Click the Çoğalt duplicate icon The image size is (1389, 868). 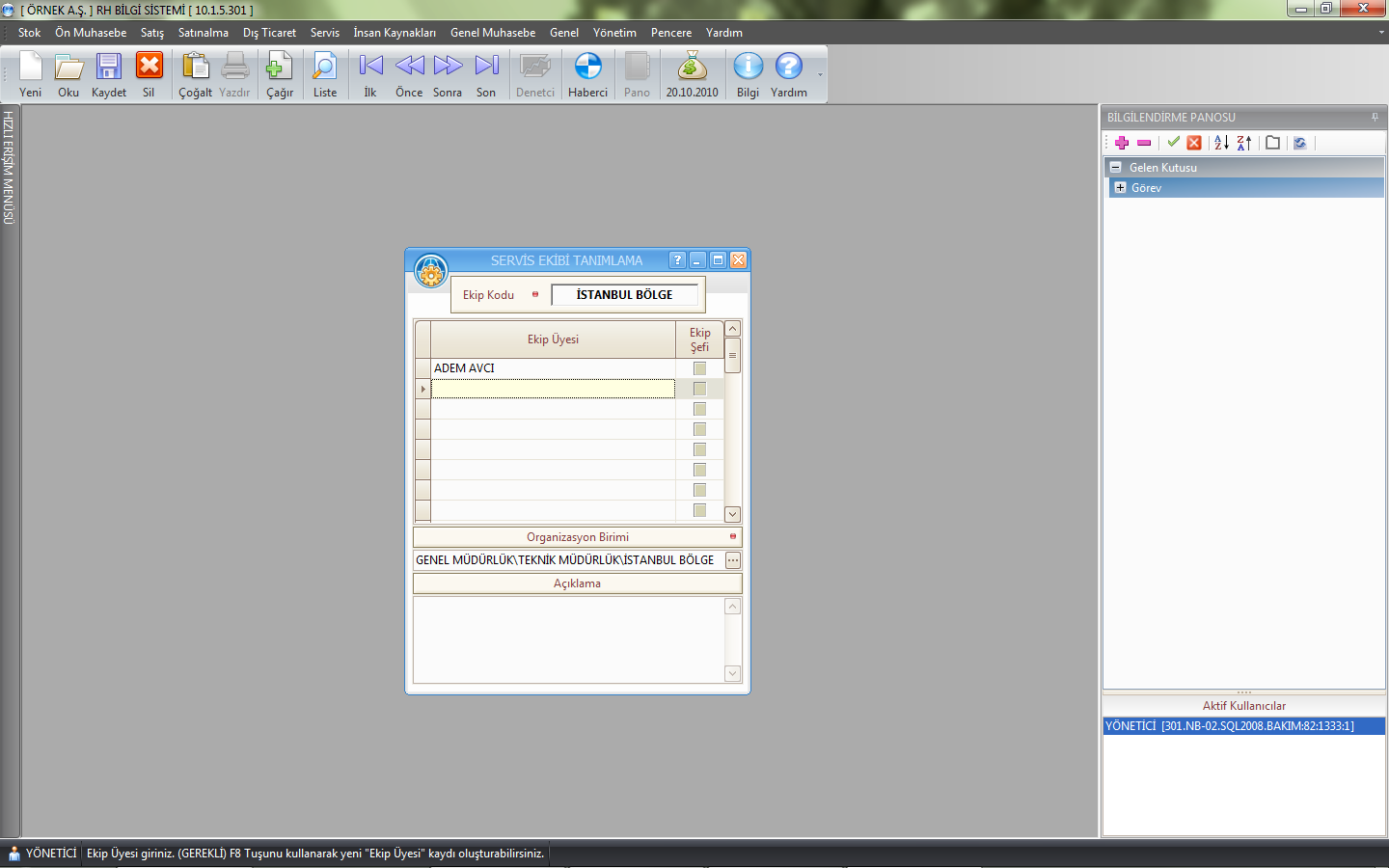(x=195, y=68)
